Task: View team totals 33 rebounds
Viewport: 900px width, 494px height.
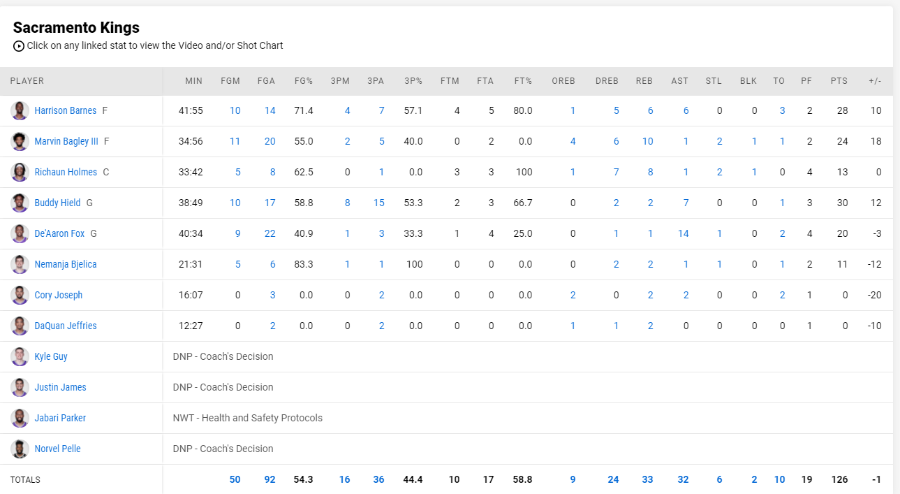Action: click(647, 480)
